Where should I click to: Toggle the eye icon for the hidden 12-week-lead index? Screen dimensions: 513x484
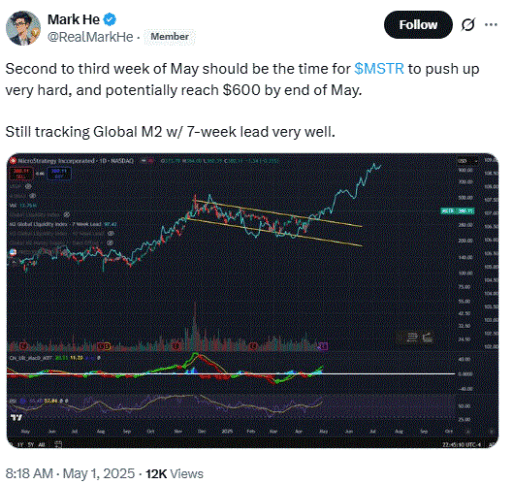click(x=111, y=233)
